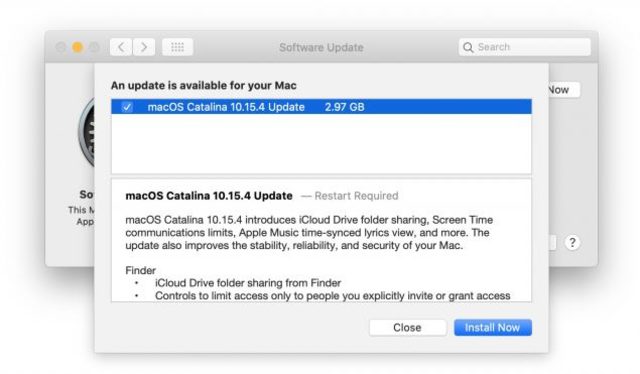The height and width of the screenshot is (374, 640).
Task: Click 'Controls to limit access' bullet text
Action: [x=332, y=296]
